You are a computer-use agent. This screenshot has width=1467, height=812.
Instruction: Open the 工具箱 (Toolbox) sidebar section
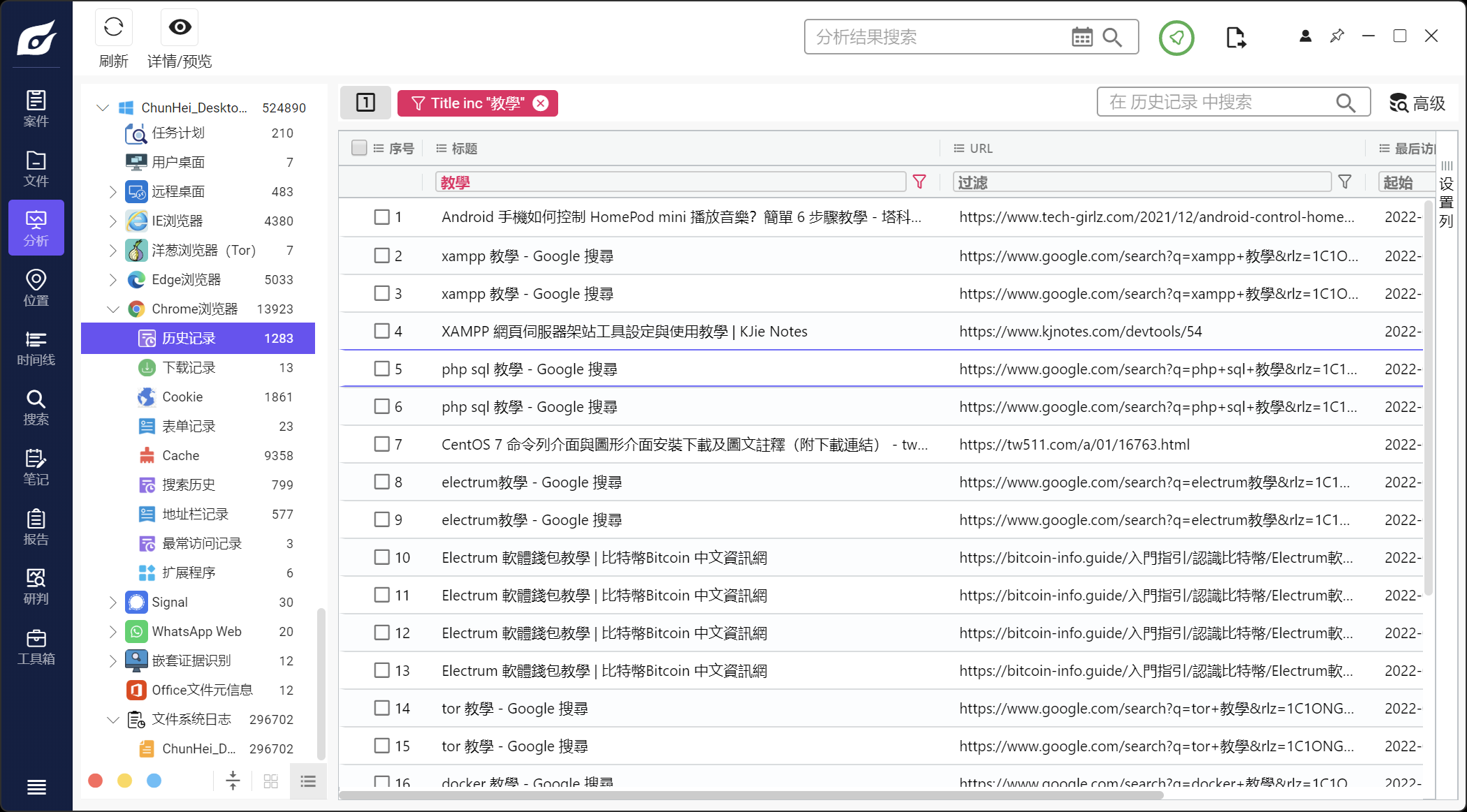pyautogui.click(x=36, y=647)
